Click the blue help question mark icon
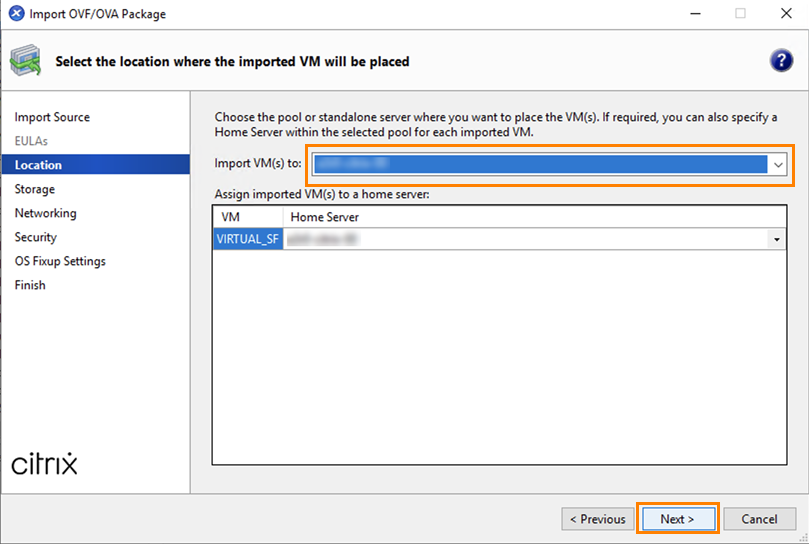809x544 pixels. click(781, 61)
